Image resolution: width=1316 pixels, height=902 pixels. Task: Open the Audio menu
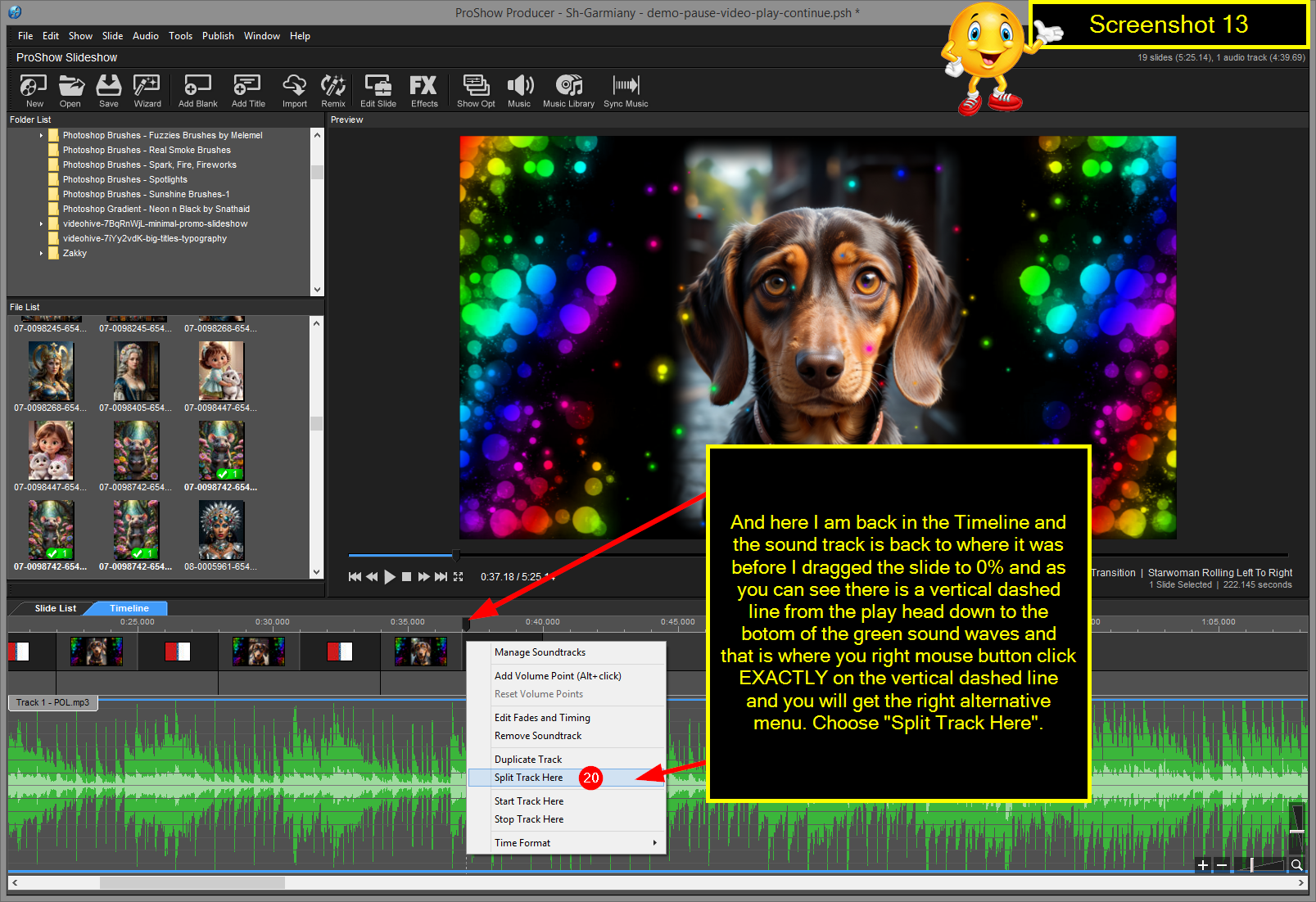pos(146,36)
